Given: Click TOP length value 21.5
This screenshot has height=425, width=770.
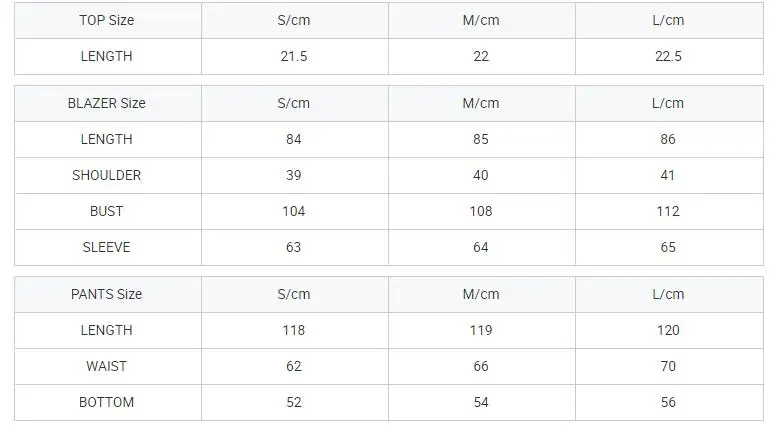Looking at the screenshot, I should click(x=294, y=56).
